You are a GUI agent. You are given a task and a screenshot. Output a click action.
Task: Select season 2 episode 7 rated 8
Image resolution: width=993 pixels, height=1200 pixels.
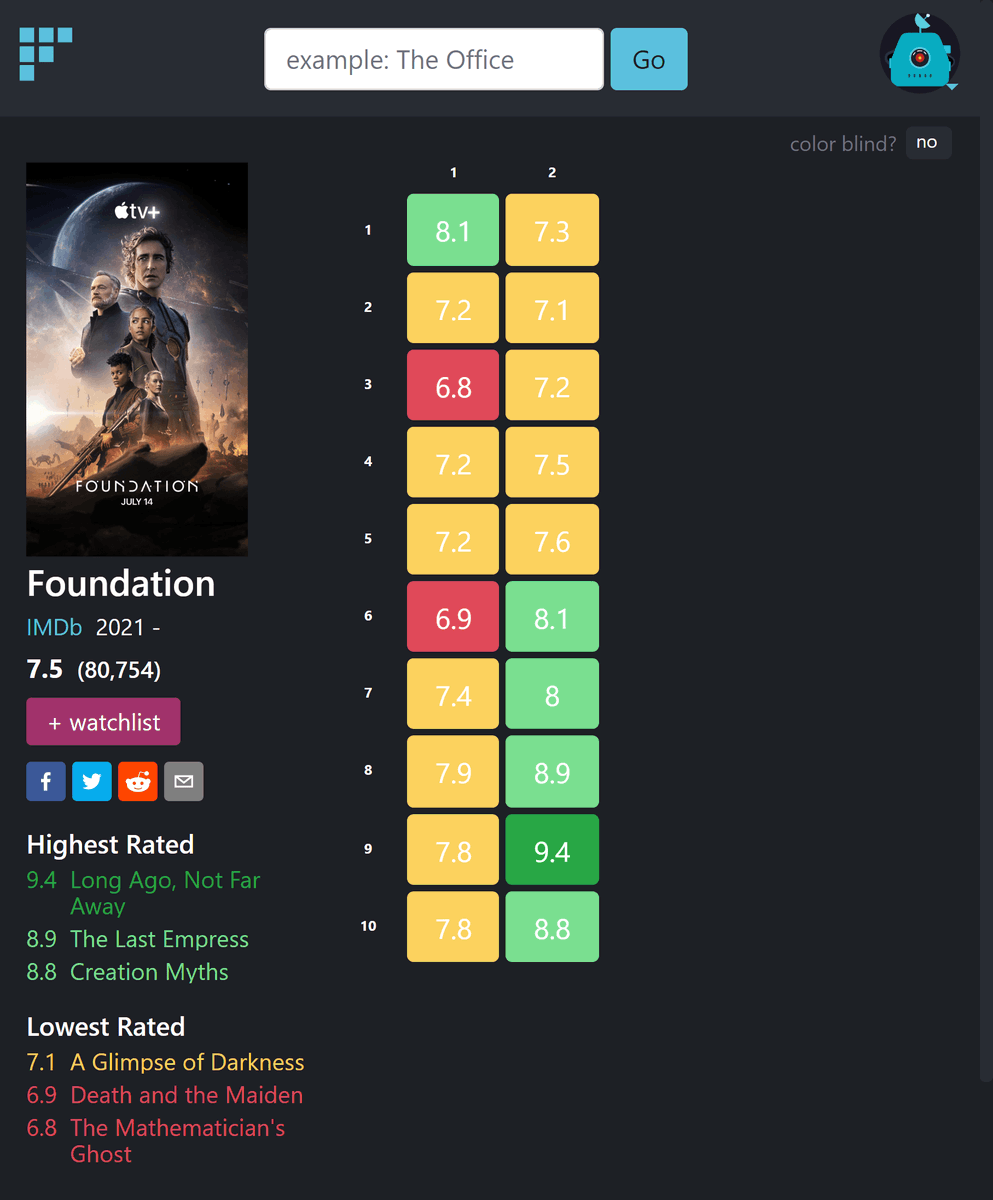552,693
